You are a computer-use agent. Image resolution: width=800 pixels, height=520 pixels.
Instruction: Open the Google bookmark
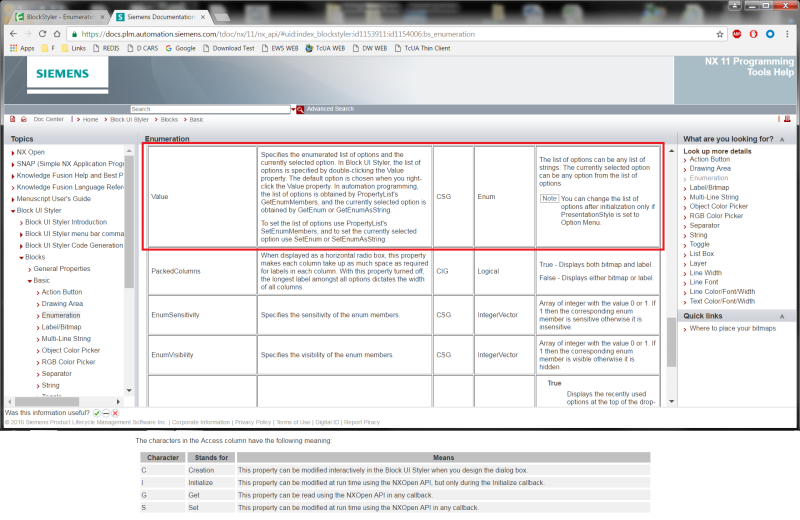[181, 48]
